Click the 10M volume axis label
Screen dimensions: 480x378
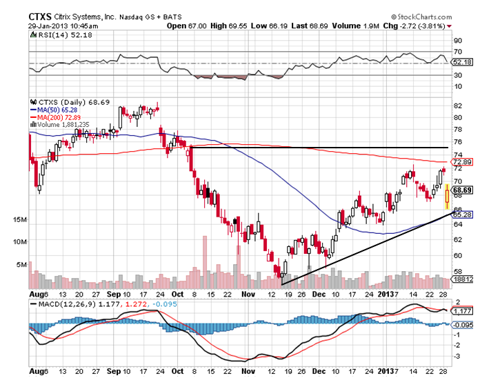[20, 242]
